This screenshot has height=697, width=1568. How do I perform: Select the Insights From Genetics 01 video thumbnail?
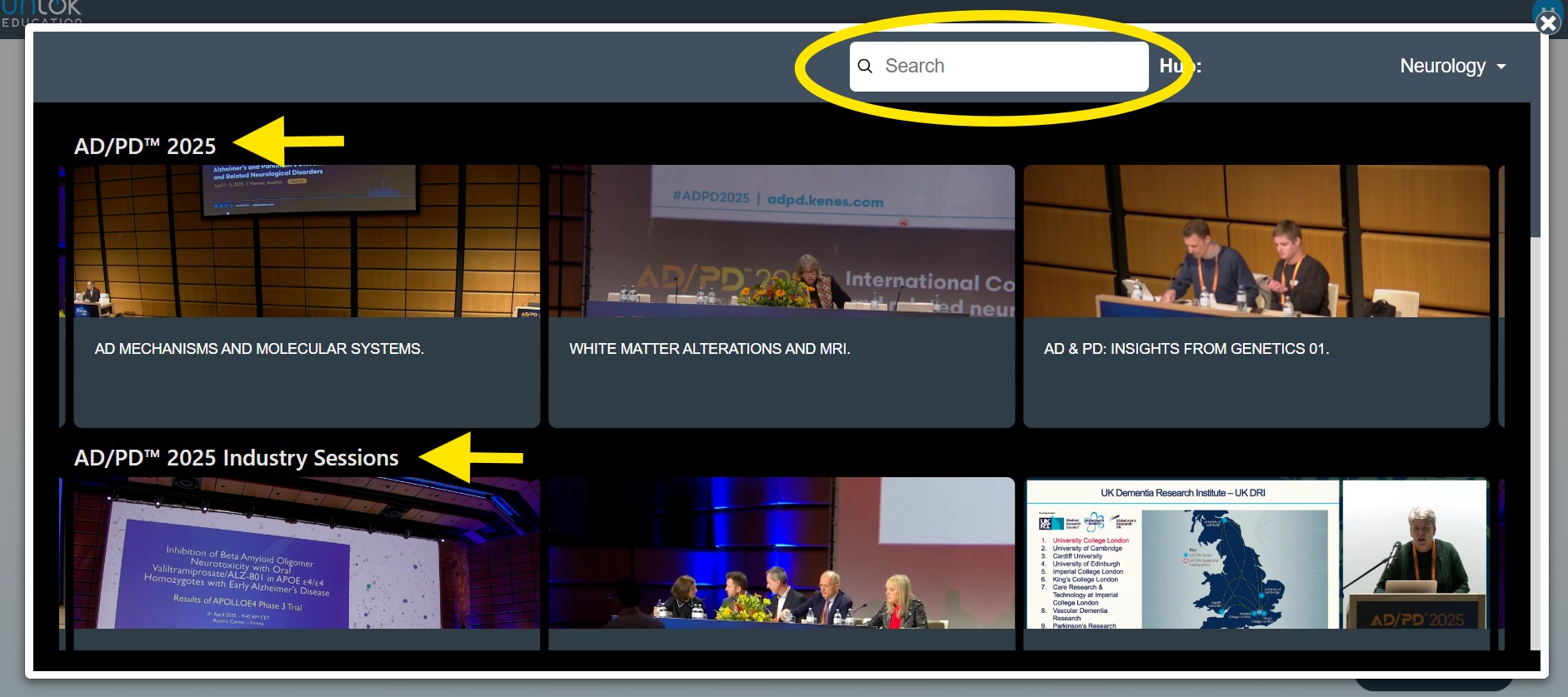click(1256, 241)
